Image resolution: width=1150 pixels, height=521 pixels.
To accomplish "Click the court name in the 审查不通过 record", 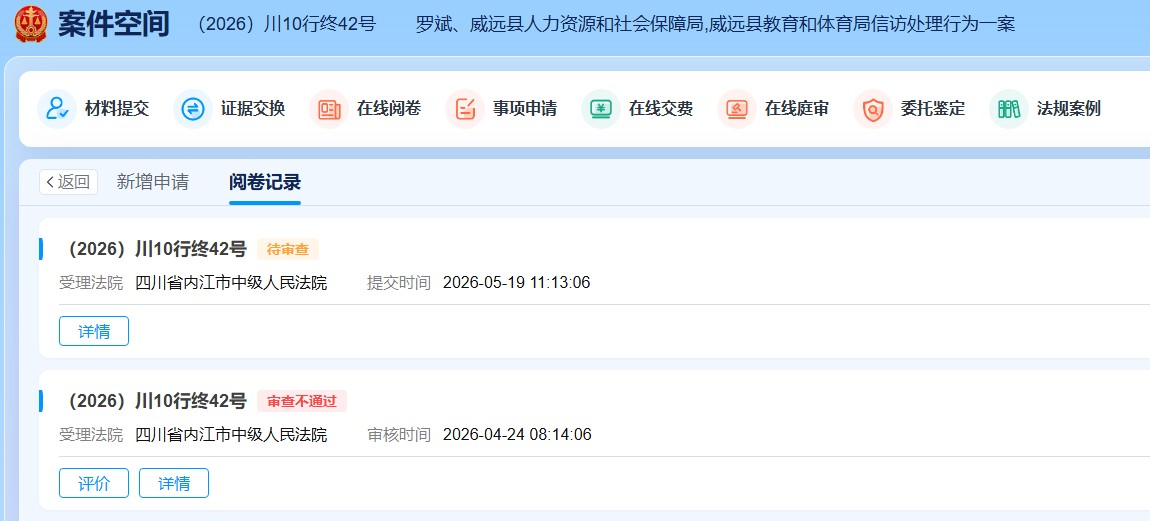I will (x=231, y=434).
